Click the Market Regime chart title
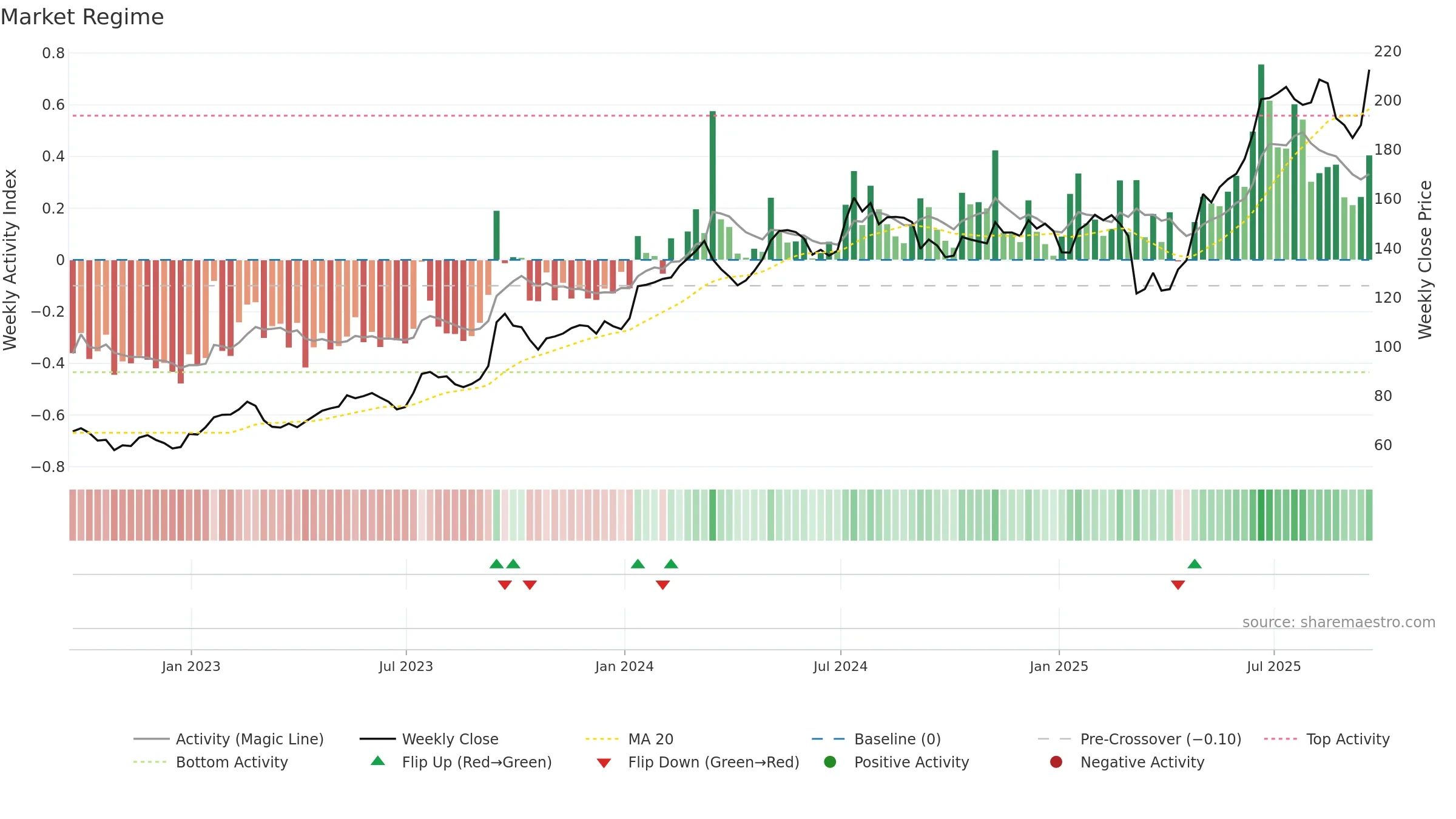The height and width of the screenshot is (819, 1456). [82, 17]
